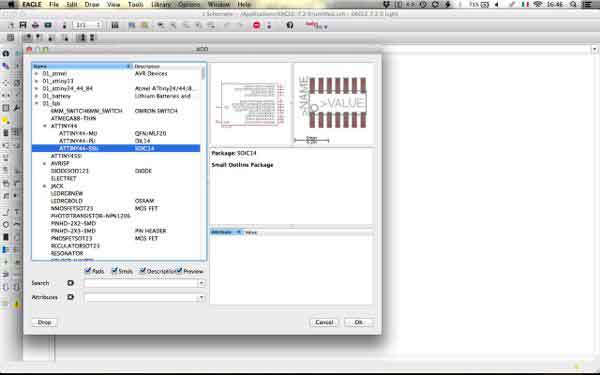Image resolution: width=600 pixels, height=375 pixels.
Task: Collapse the ATTINY44 device node
Action: [x=44, y=126]
